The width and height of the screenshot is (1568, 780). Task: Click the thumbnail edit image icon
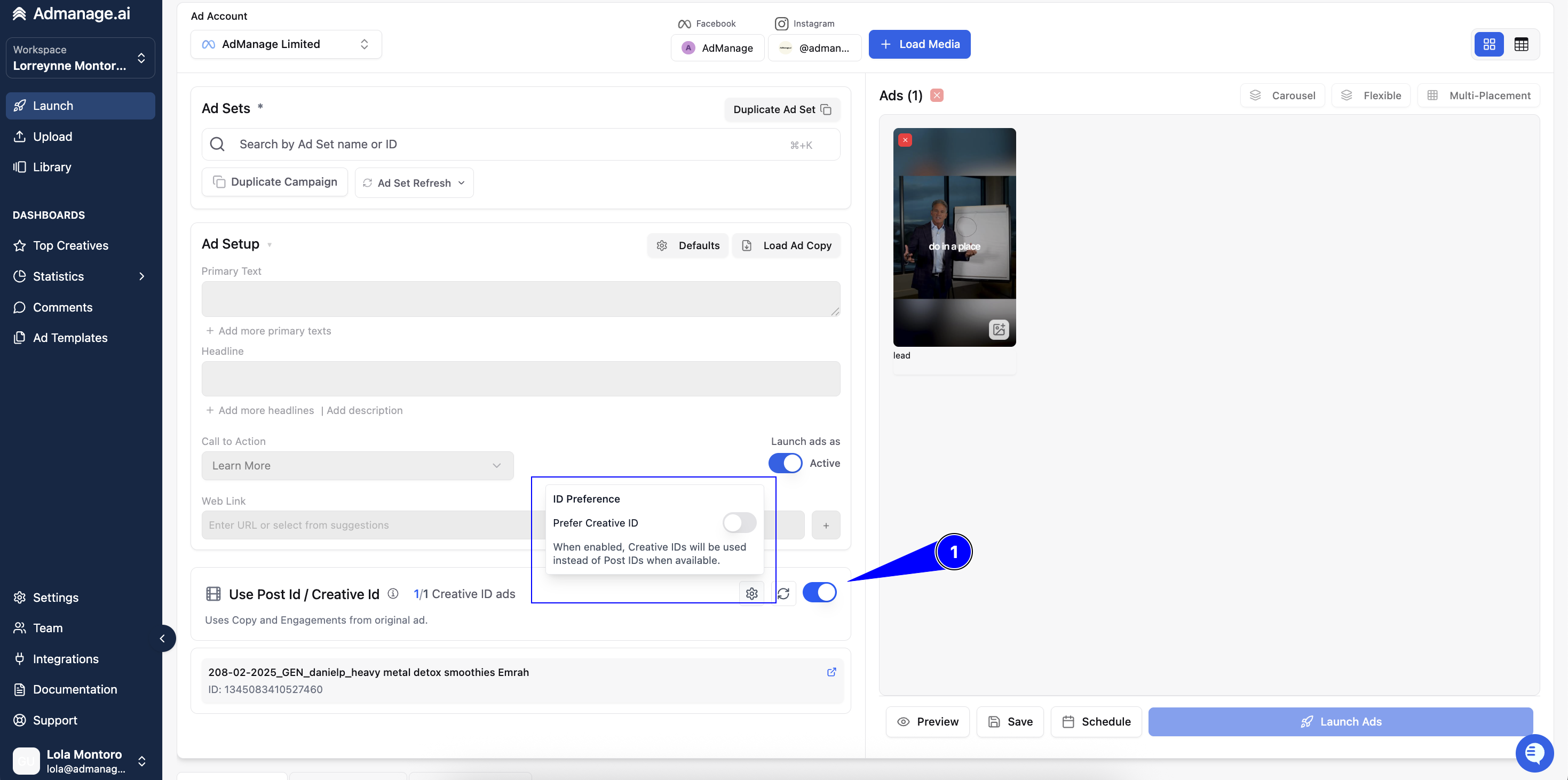[x=998, y=330]
